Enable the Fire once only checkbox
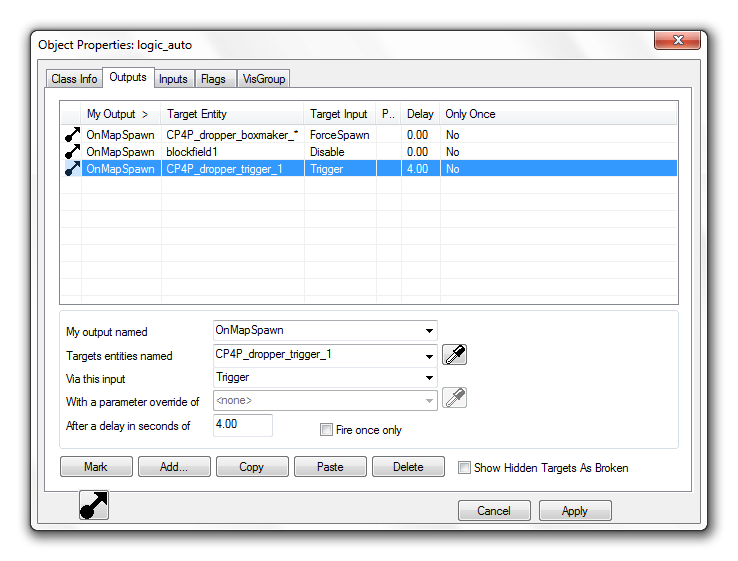Viewport: 738px width, 561px height. pyautogui.click(x=326, y=430)
